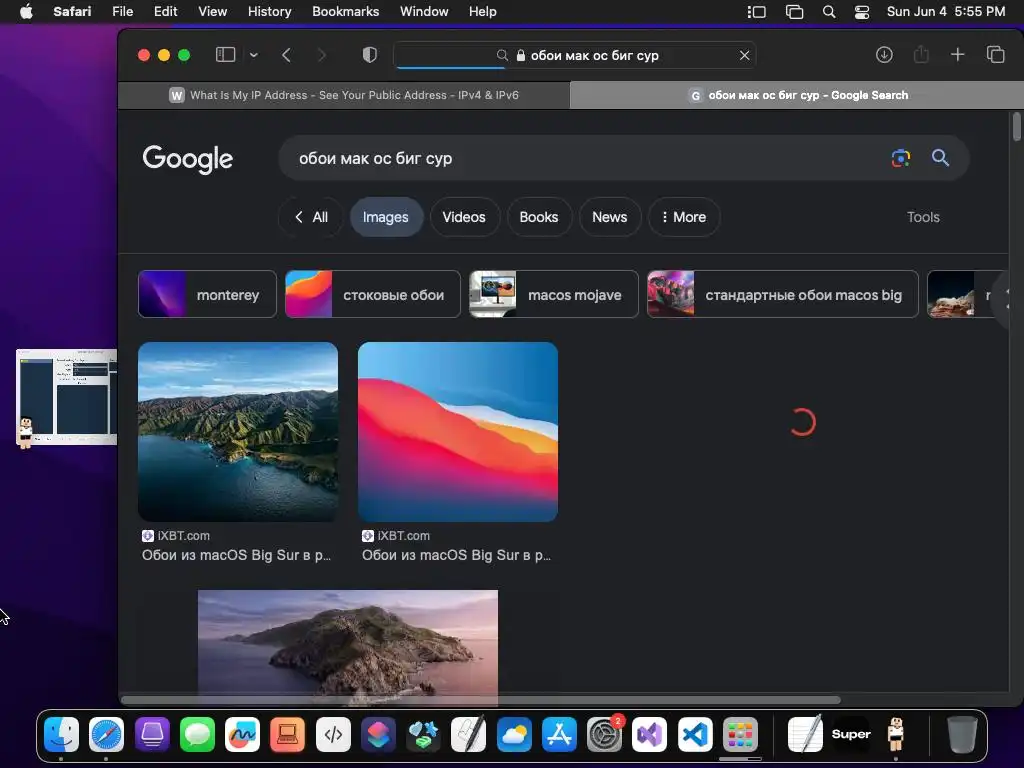Open TextEdit from the Dock
Viewport: 1024px width, 768px height.
pyautogui.click(x=805, y=735)
